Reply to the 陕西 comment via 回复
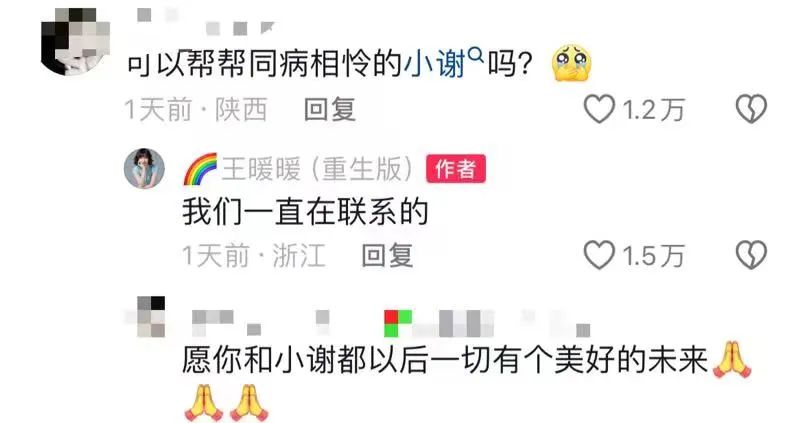The width and height of the screenshot is (803, 423). tap(330, 110)
